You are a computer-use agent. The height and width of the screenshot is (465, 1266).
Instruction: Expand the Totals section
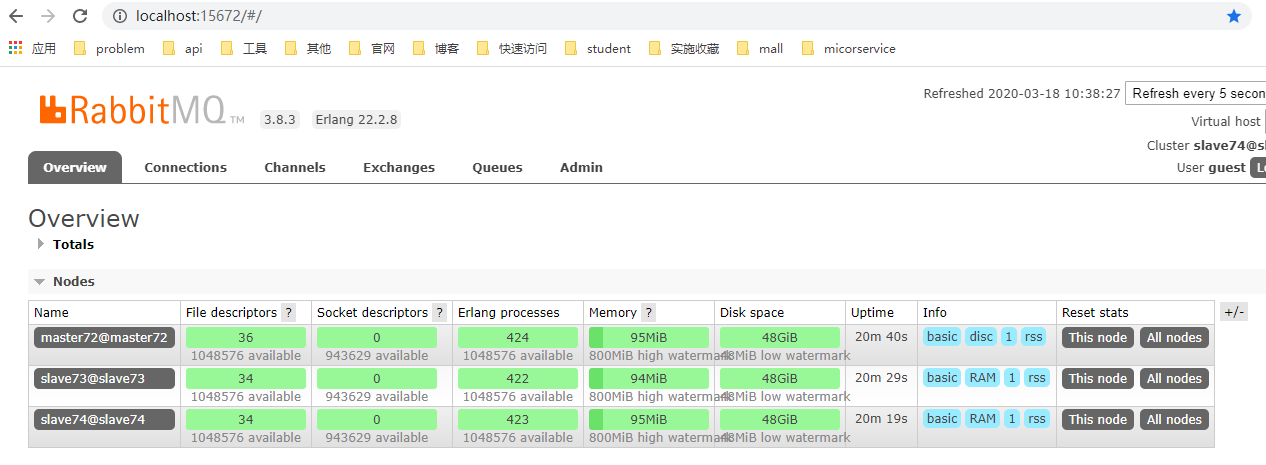[x=66, y=244]
